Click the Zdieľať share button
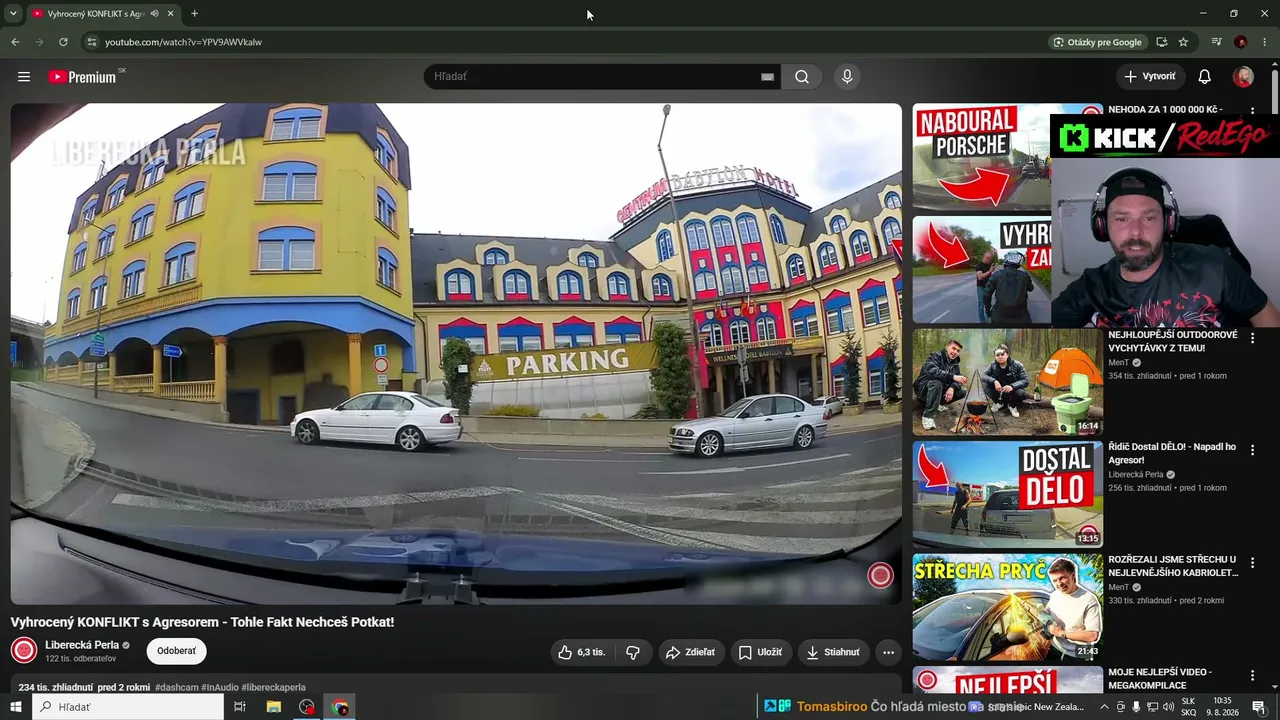This screenshot has height=720, width=1280. (x=691, y=652)
